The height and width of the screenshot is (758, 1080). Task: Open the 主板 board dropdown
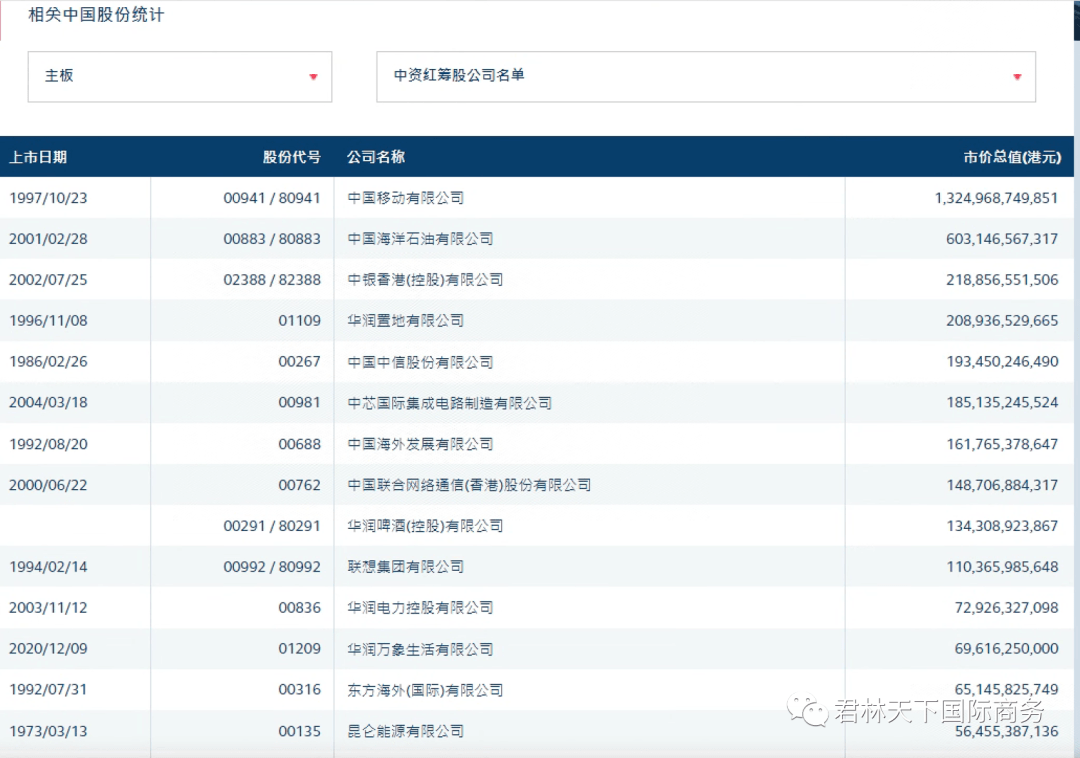point(180,76)
